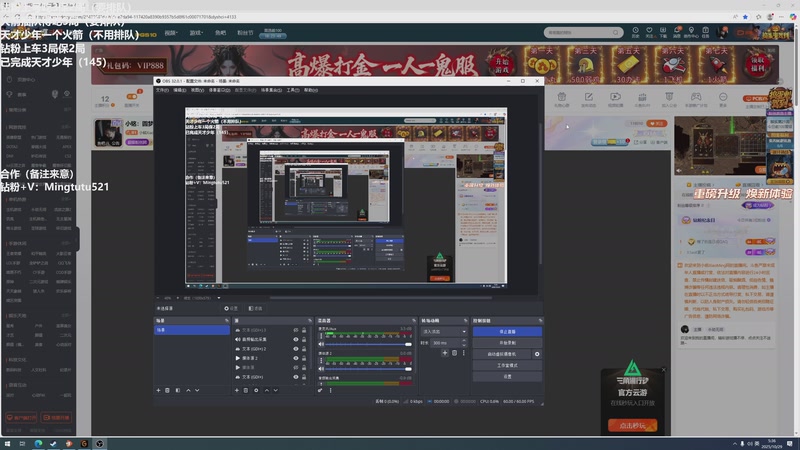Toggle visibility of media source 2
Image resolution: width=800 pixels, height=450 pixels.
pyautogui.click(x=296, y=358)
